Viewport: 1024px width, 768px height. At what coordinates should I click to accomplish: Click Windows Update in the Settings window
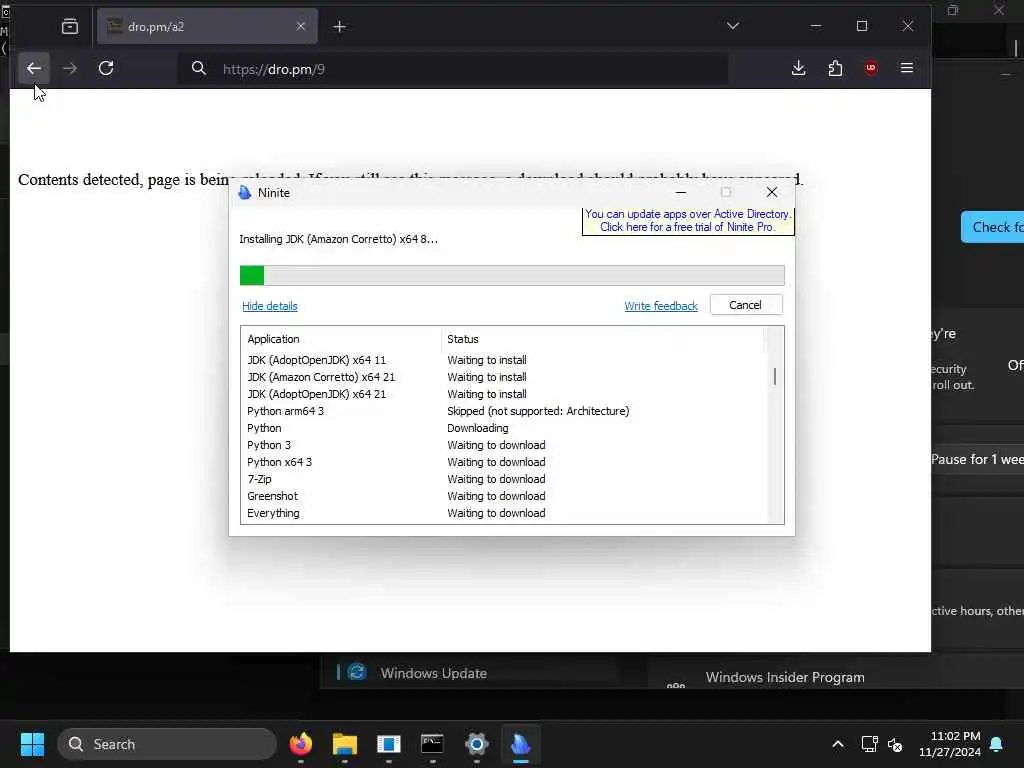click(434, 673)
